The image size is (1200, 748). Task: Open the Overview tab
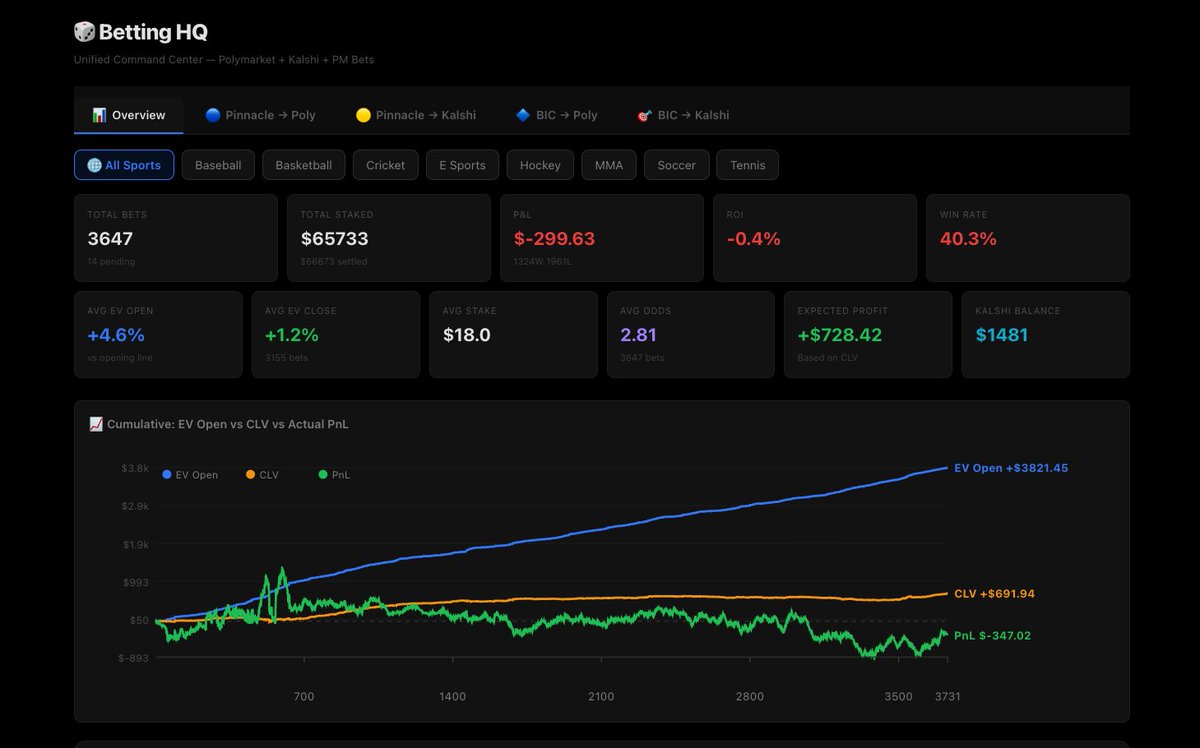pyautogui.click(x=128, y=115)
